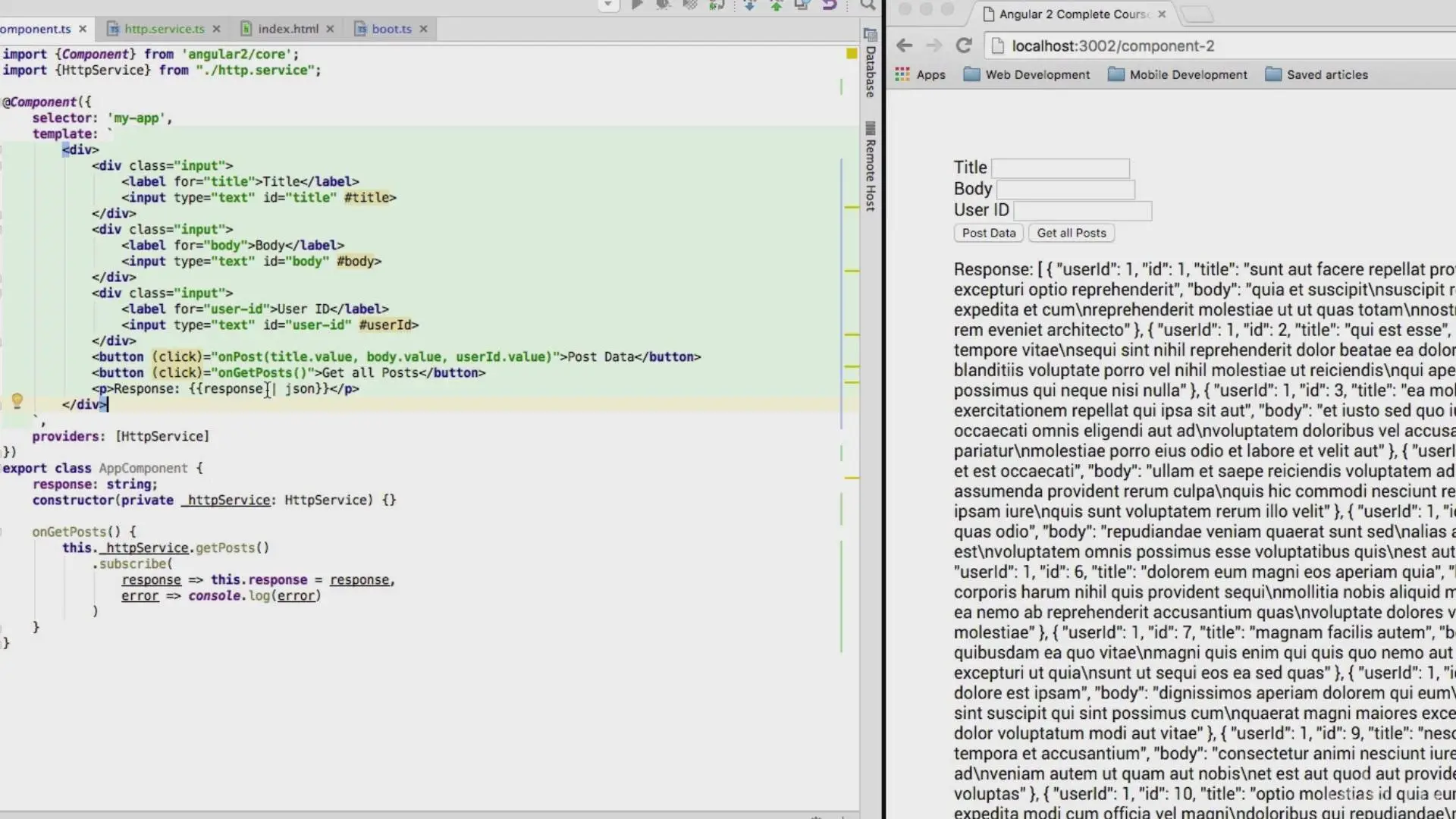Screen dimensions: 1456x819
Task: Click the @Component decorator line
Action: coord(47,102)
